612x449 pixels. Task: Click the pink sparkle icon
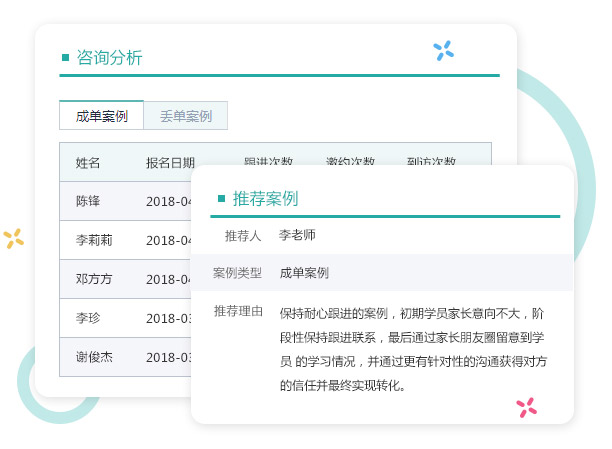click(526, 407)
